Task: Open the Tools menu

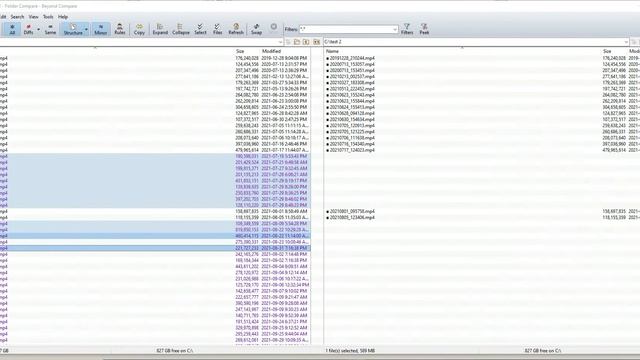Action: coord(48,17)
